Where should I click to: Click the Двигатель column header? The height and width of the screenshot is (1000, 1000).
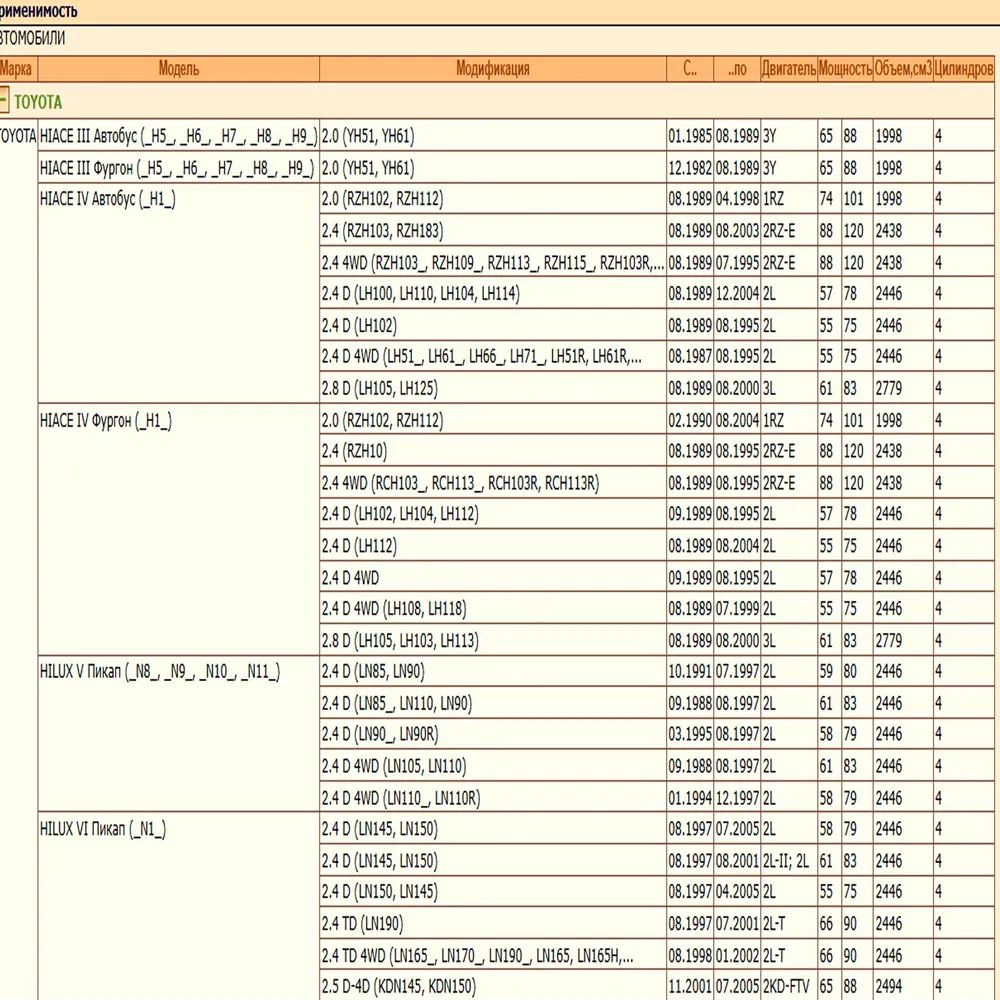click(788, 69)
